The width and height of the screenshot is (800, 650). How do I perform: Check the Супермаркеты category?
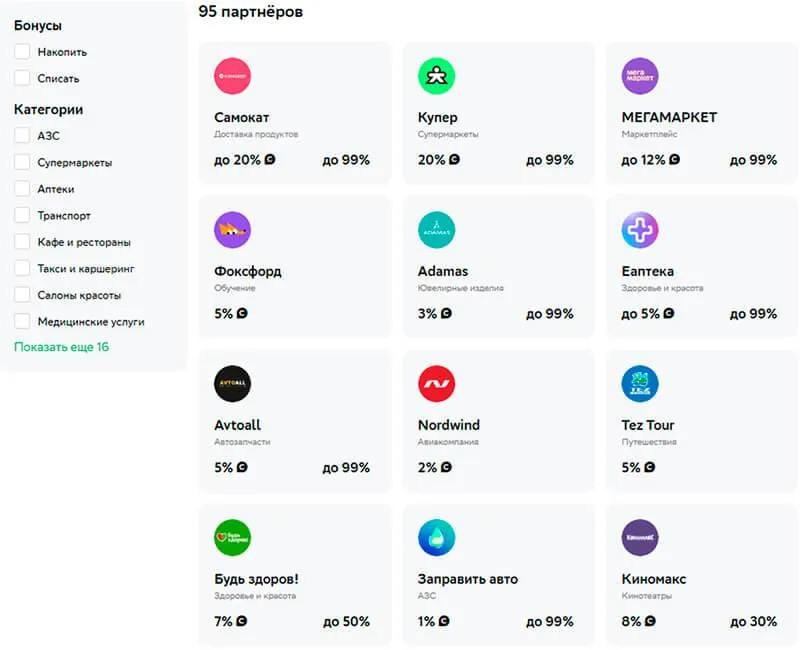point(22,162)
